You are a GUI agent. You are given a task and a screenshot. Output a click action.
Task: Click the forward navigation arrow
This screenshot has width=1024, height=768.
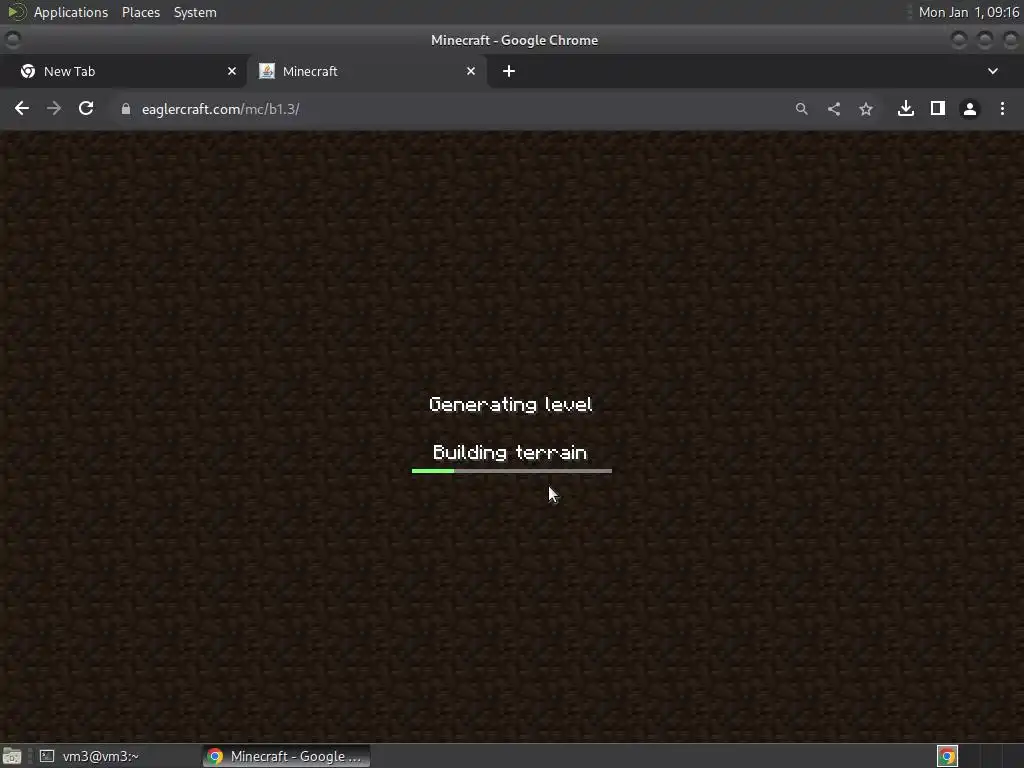[54, 108]
